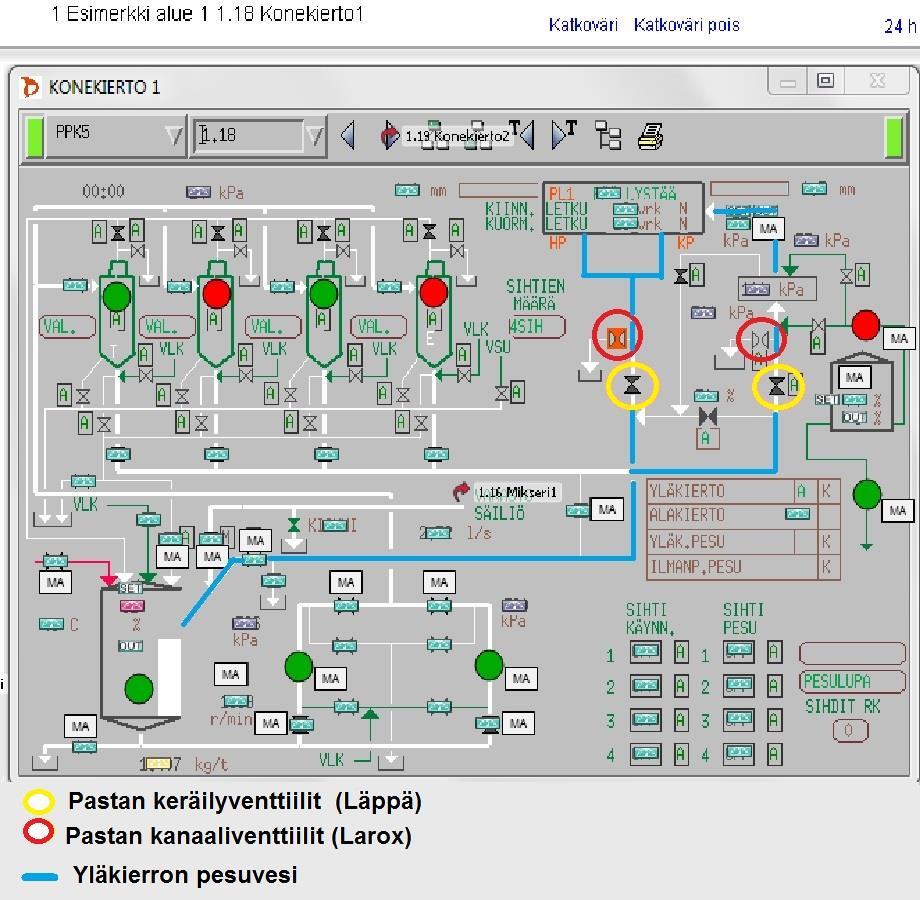Viewport: 920px width, 900px height.
Task: Select the yellow-circled collection valve on the right line
Action: (x=776, y=385)
